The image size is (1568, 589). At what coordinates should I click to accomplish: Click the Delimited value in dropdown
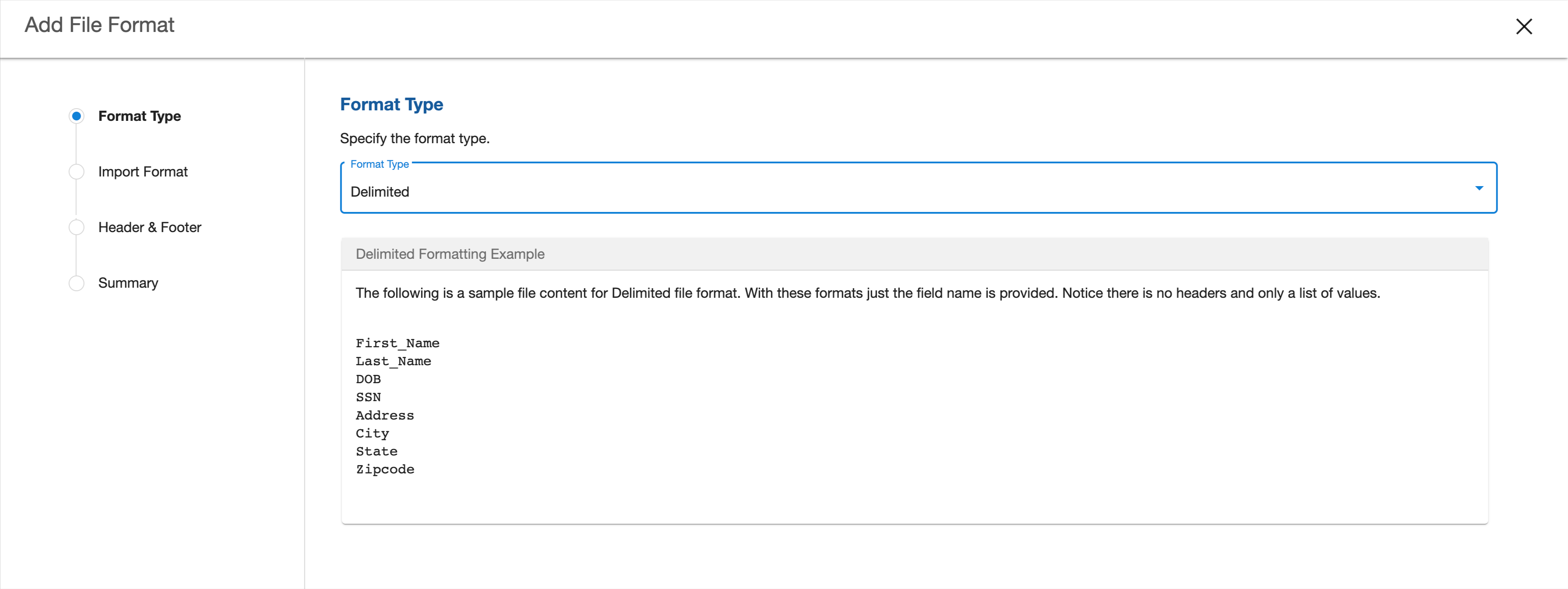click(x=380, y=192)
